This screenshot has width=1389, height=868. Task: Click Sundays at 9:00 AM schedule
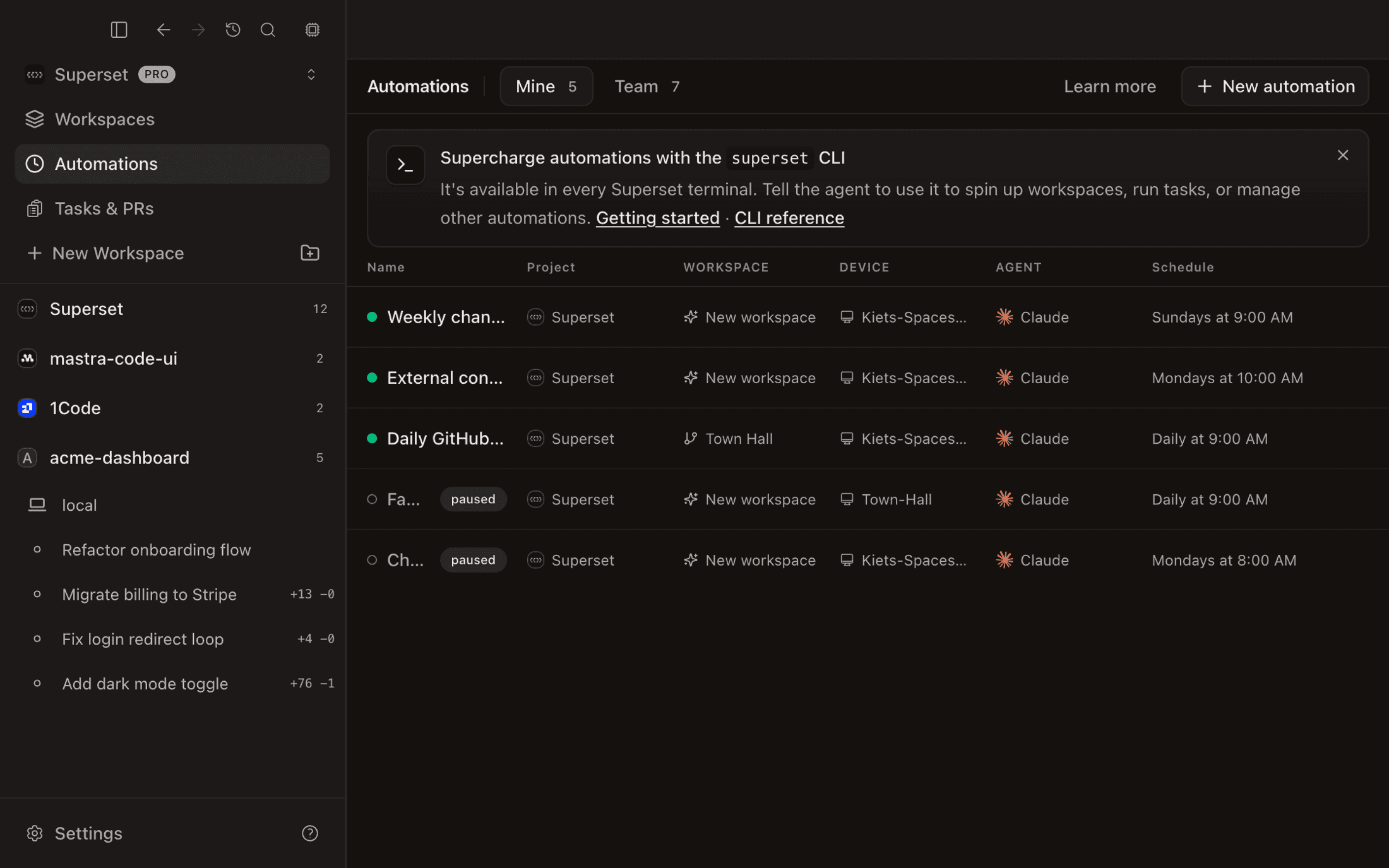click(x=1222, y=317)
